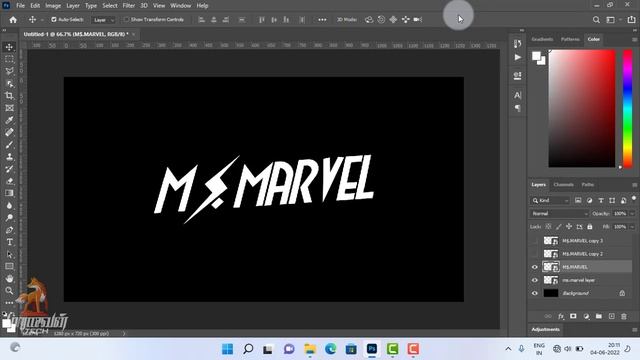Click the Opacity value field

pyautogui.click(x=620, y=213)
